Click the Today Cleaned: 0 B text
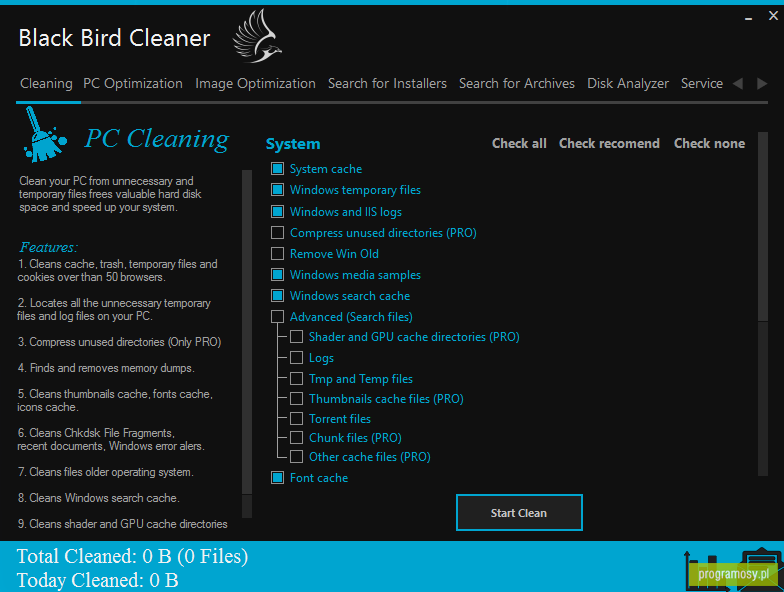Viewport: 784px width, 592px height. pyautogui.click(x=98, y=580)
